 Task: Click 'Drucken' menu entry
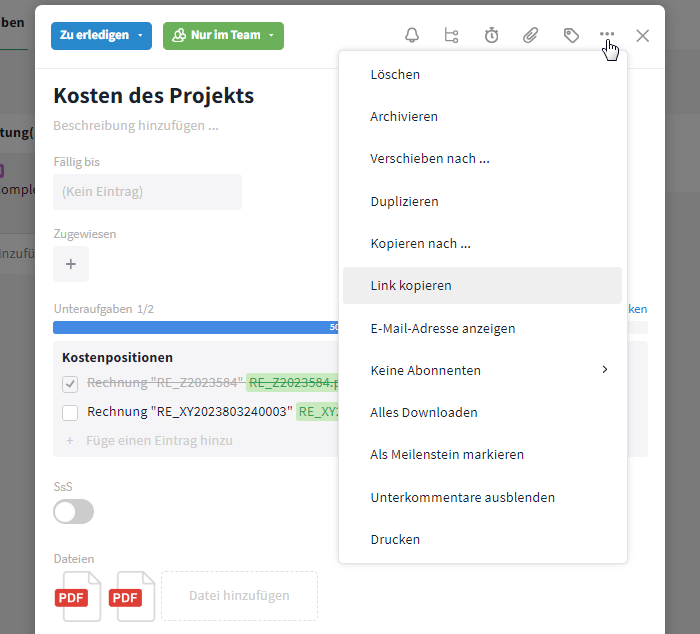pyautogui.click(x=483, y=539)
